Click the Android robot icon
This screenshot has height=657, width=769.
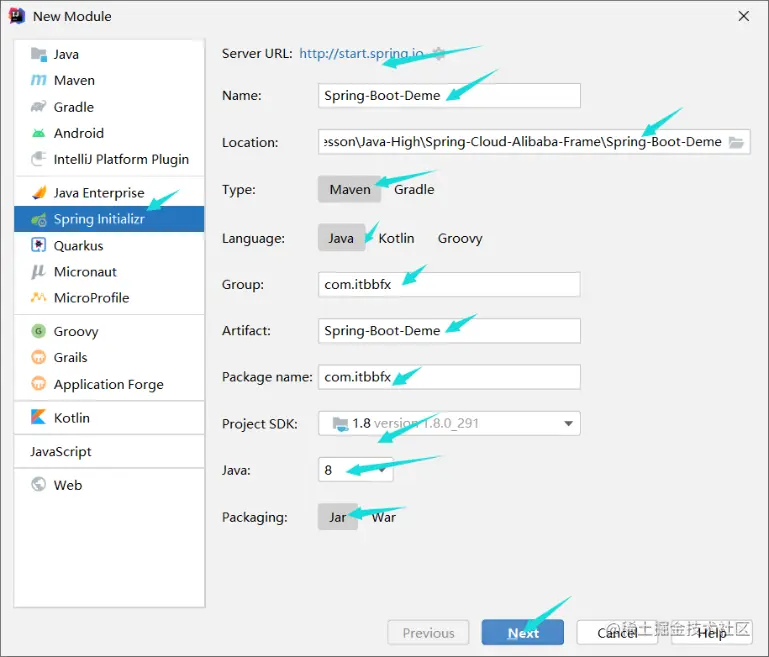39,133
